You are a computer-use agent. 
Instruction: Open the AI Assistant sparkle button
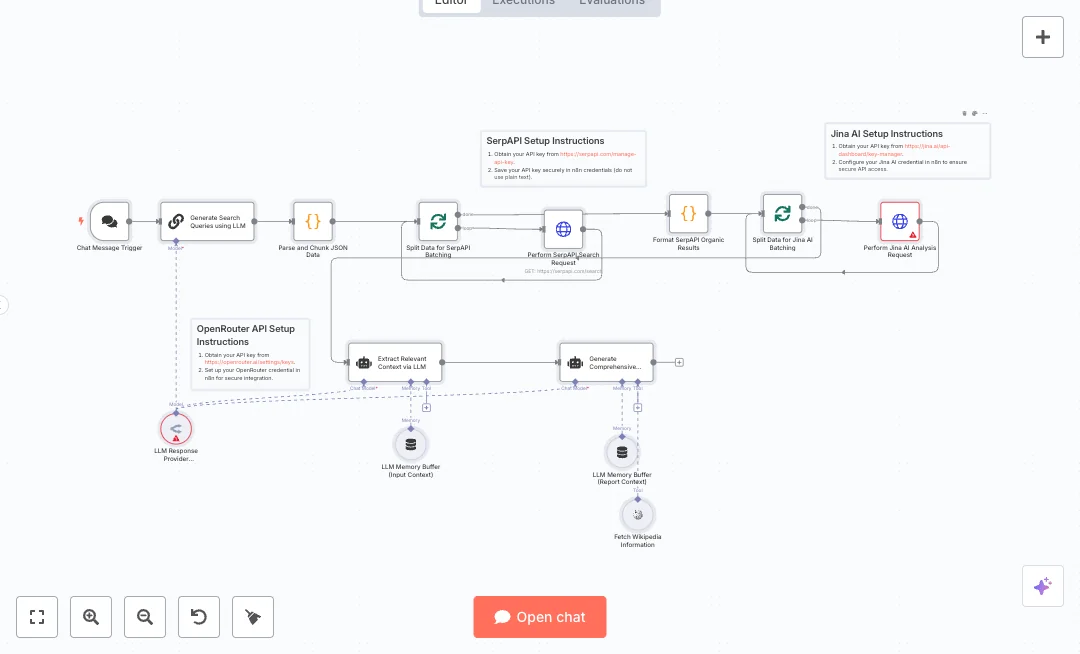1043,586
